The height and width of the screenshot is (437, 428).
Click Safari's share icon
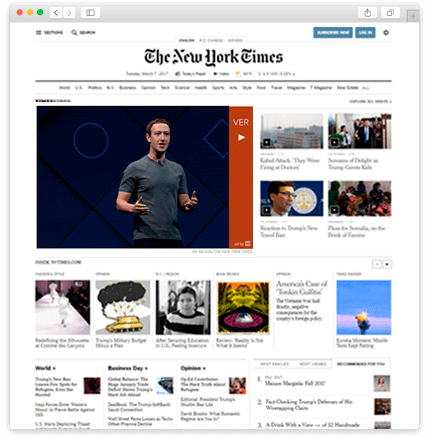click(x=367, y=13)
